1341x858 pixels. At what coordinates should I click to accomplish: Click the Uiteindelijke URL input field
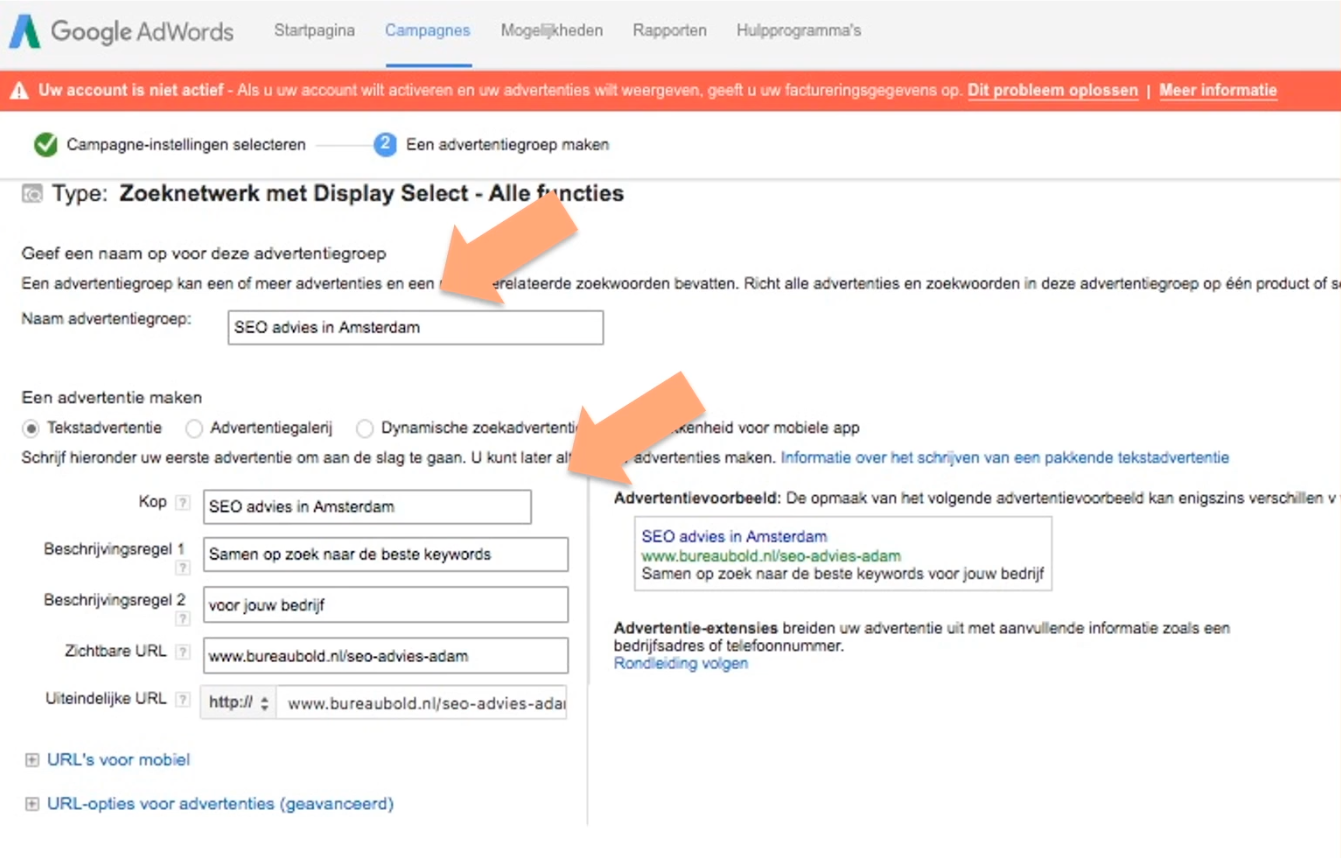click(x=422, y=703)
